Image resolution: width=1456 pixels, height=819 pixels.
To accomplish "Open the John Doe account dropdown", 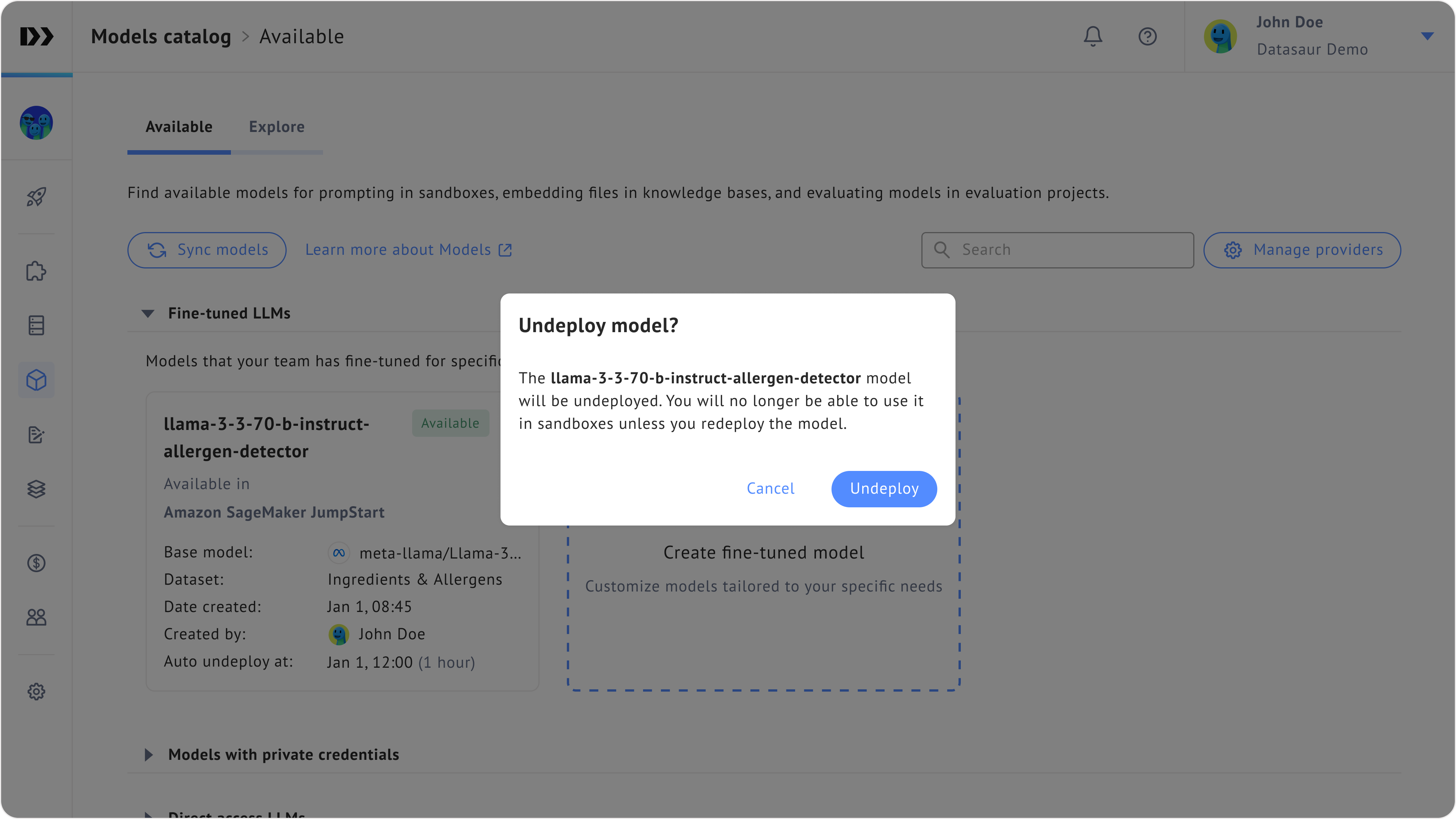I will coord(1426,36).
